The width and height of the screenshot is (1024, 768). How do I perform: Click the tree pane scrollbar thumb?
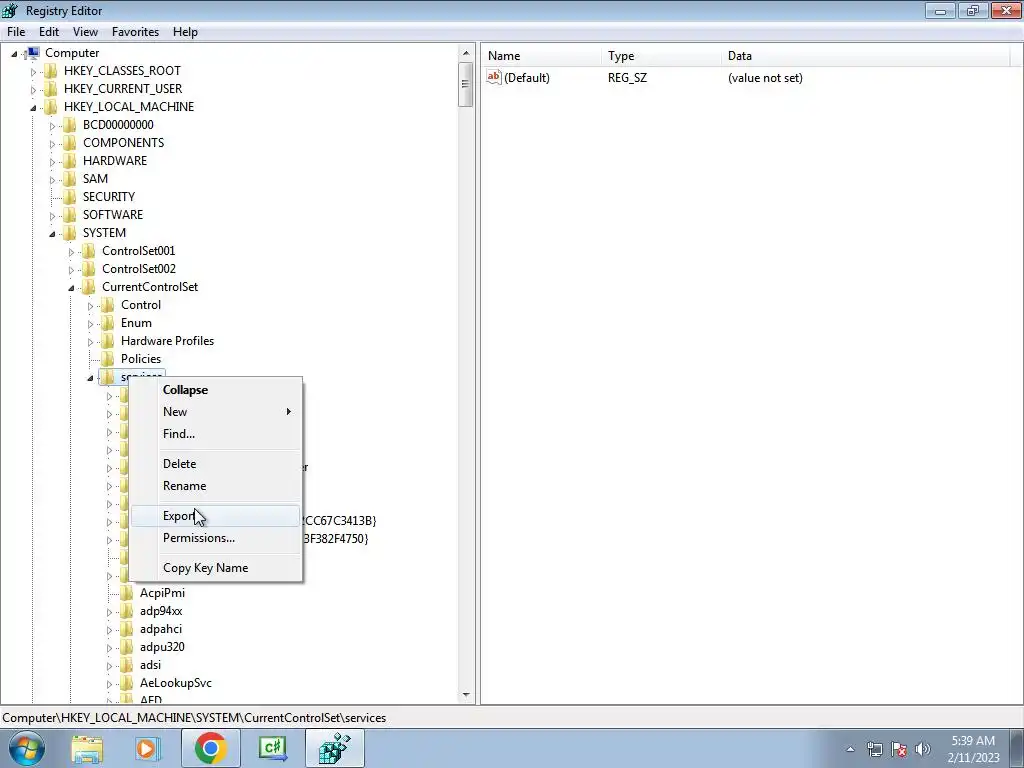466,84
